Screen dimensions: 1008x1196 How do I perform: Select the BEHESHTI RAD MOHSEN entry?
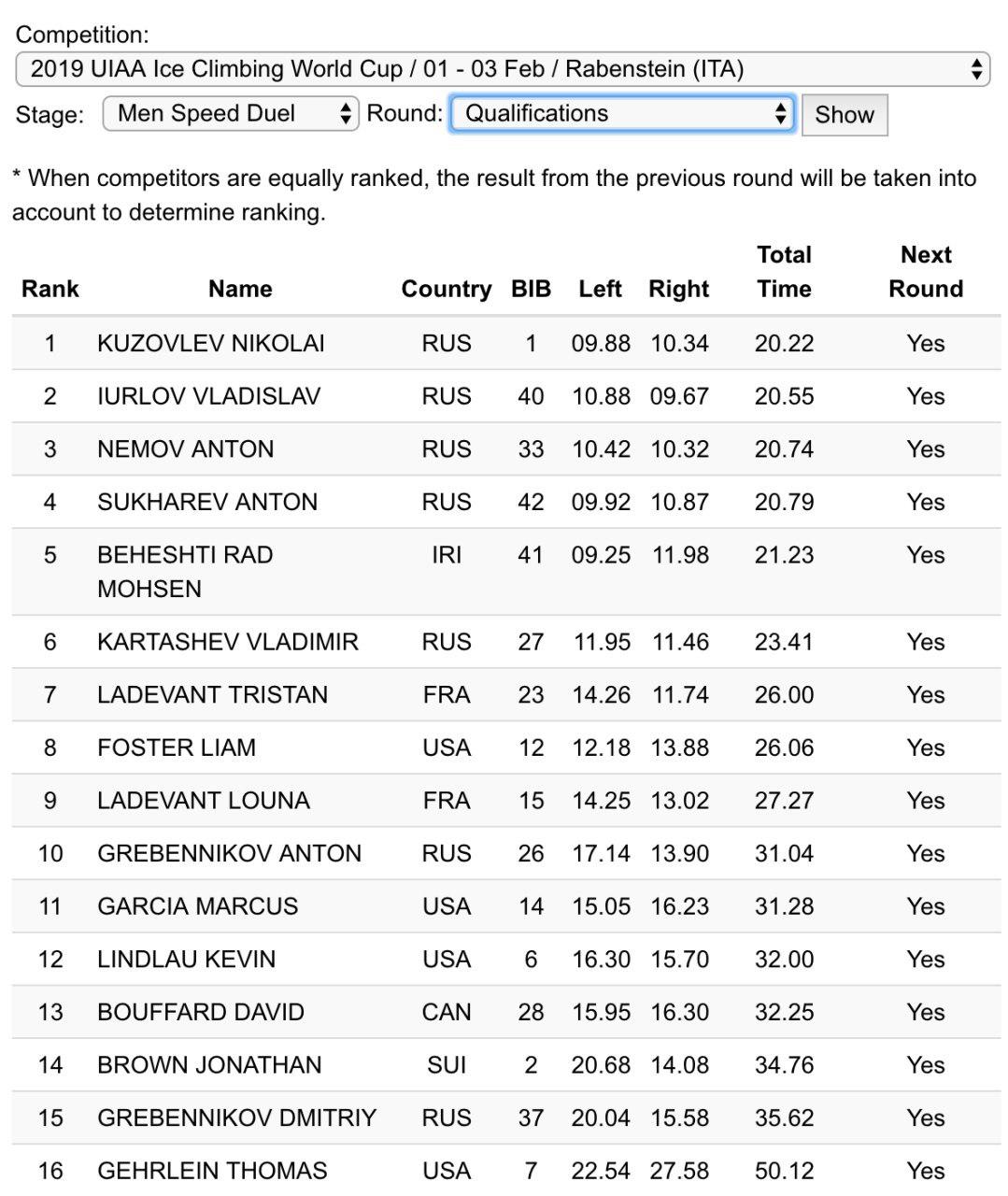tap(185, 571)
